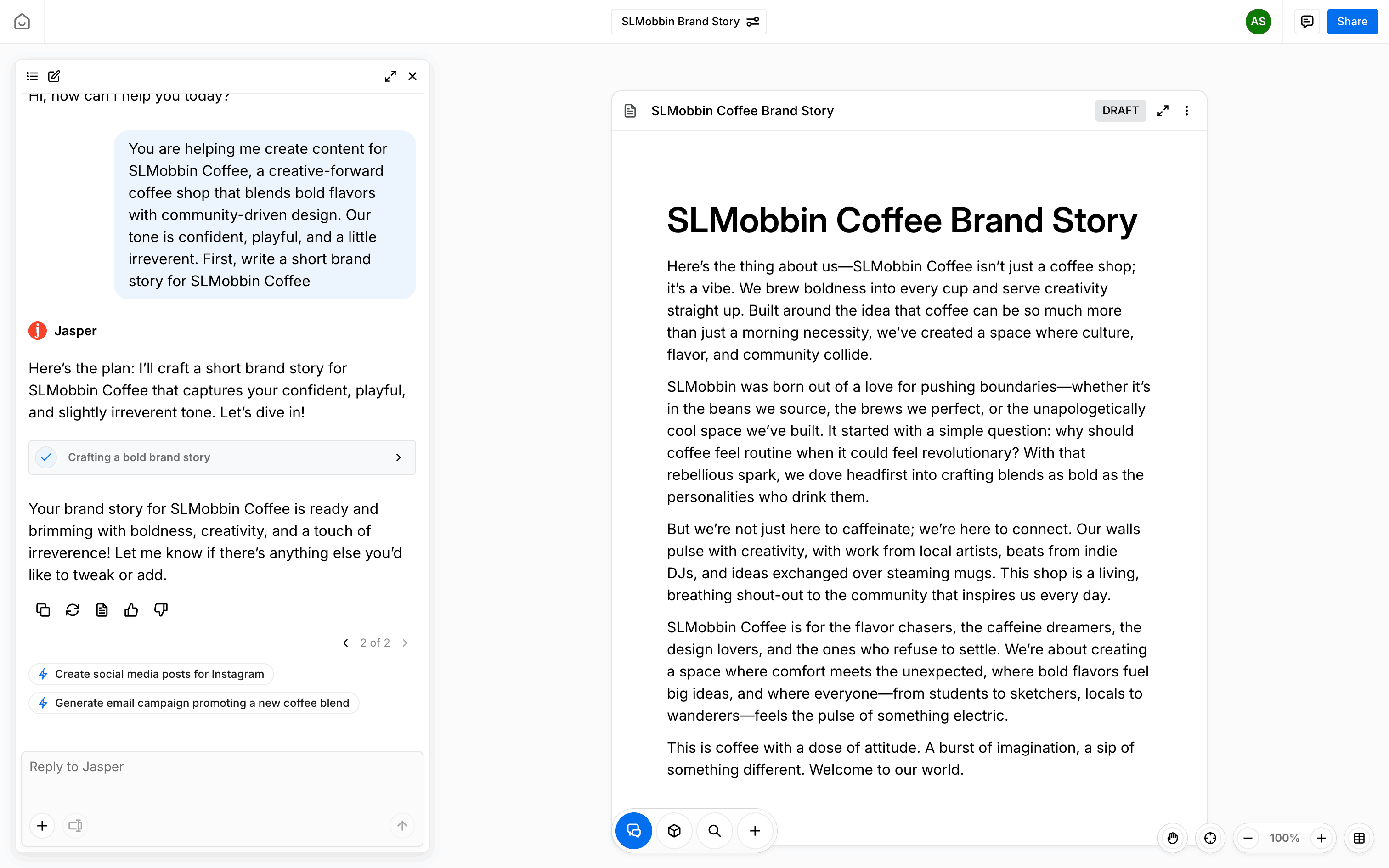Give a thumbs up to Jasper's response
The image size is (1389, 868).
131,610
